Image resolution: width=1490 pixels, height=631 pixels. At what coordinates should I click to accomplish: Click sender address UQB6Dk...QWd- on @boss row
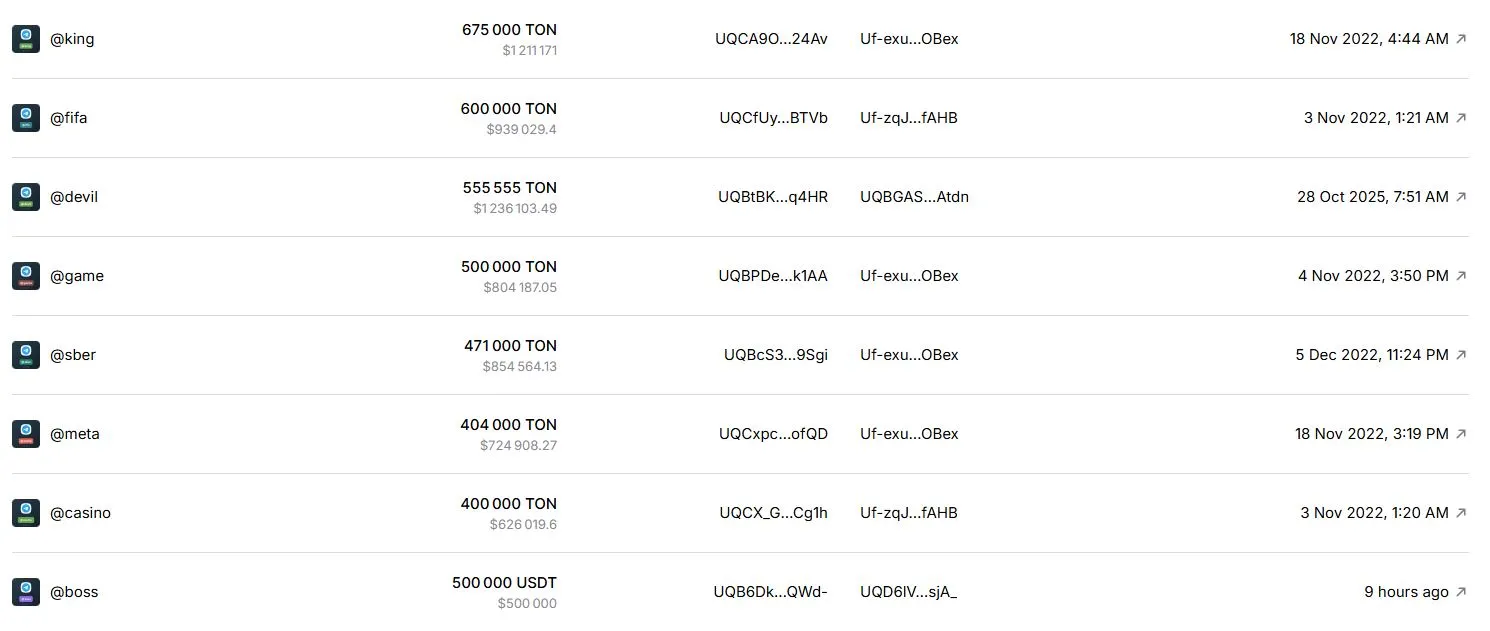click(771, 592)
